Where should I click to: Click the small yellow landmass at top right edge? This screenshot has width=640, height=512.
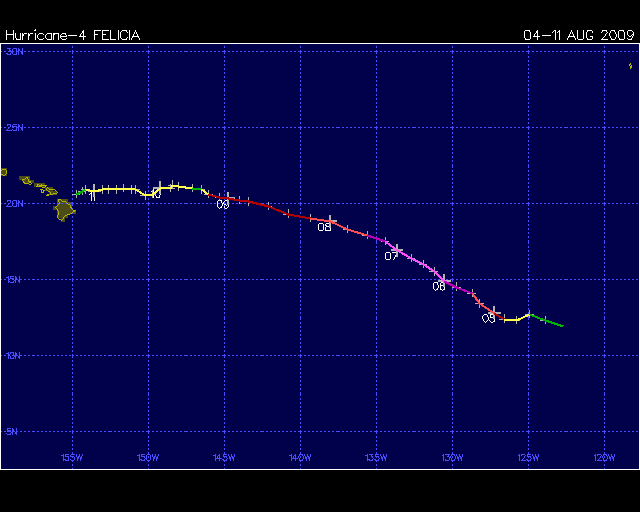(631, 66)
